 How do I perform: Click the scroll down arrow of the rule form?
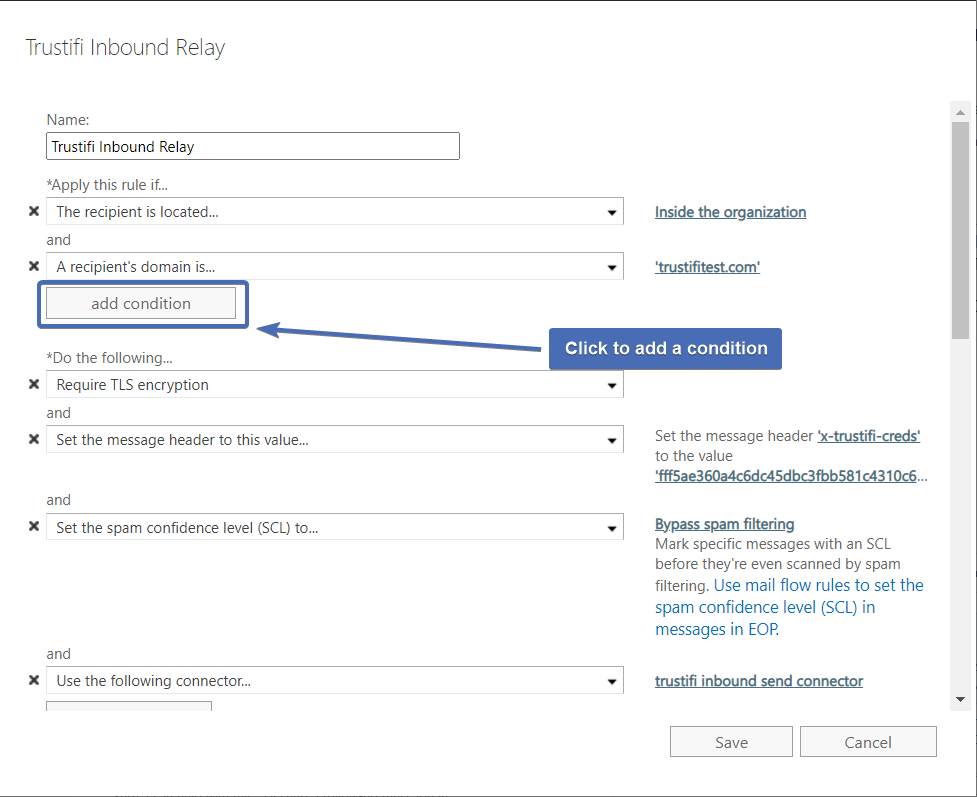point(960,699)
